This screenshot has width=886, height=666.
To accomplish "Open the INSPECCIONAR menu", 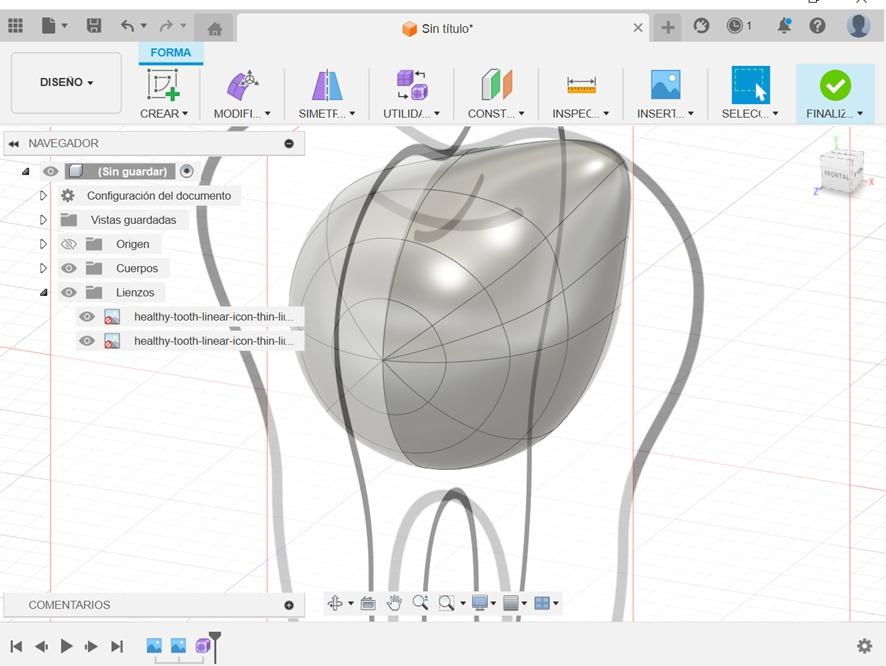I will 581,114.
